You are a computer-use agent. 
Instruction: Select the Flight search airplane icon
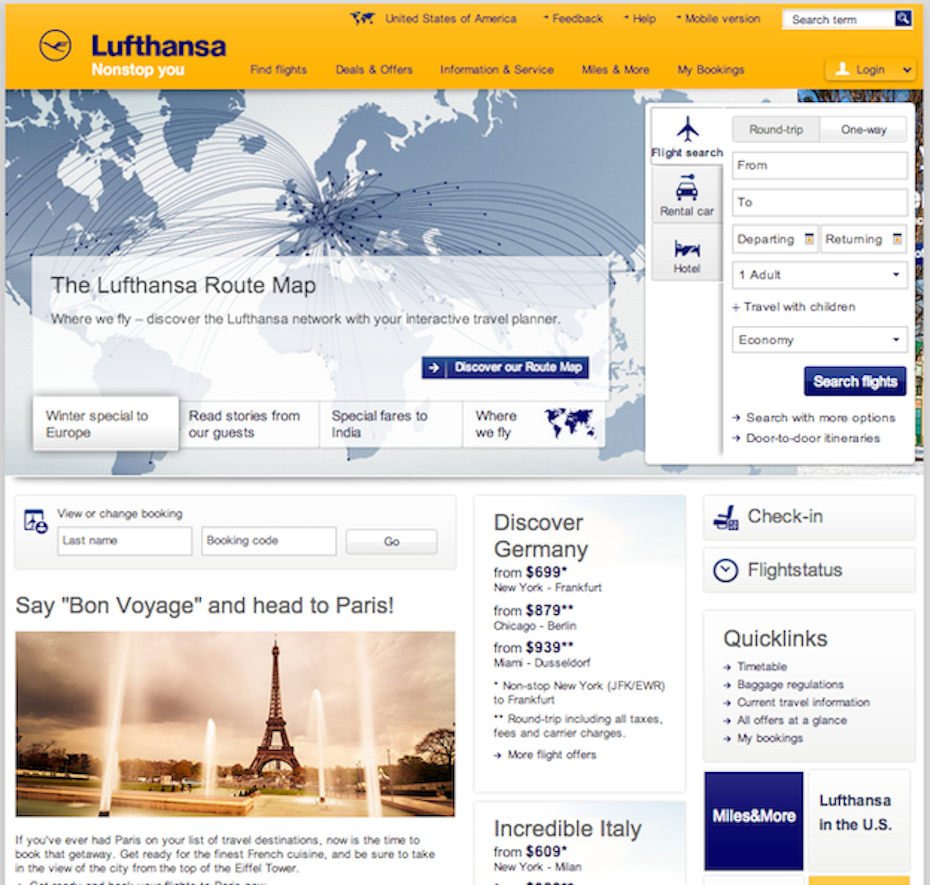point(687,130)
